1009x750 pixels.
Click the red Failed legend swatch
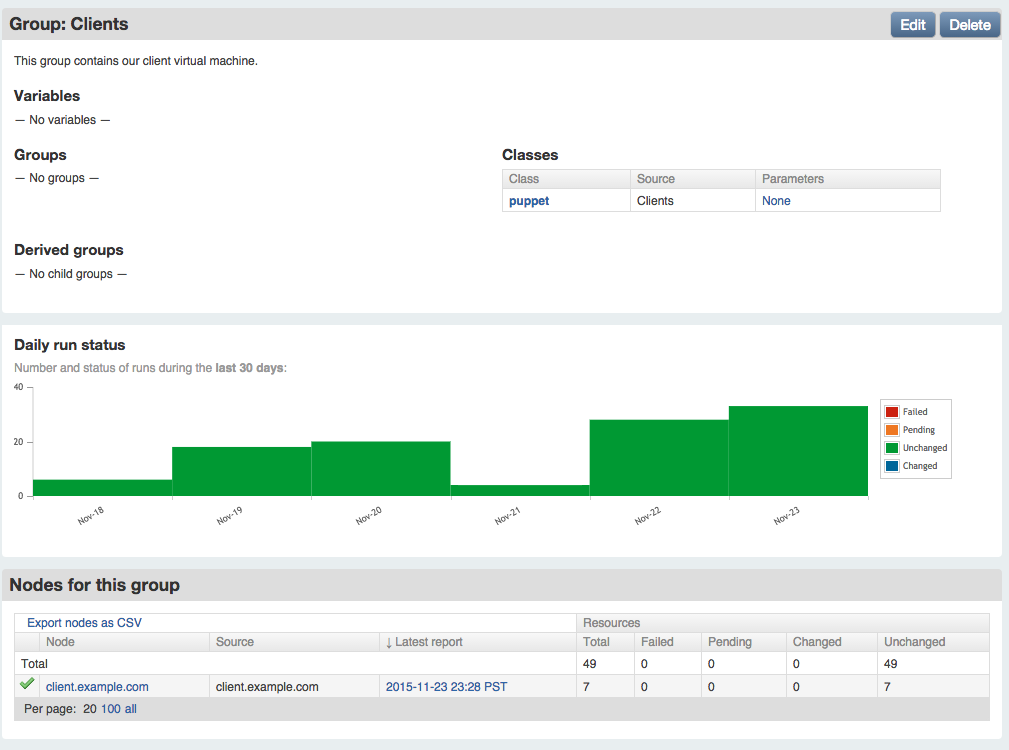click(892, 412)
